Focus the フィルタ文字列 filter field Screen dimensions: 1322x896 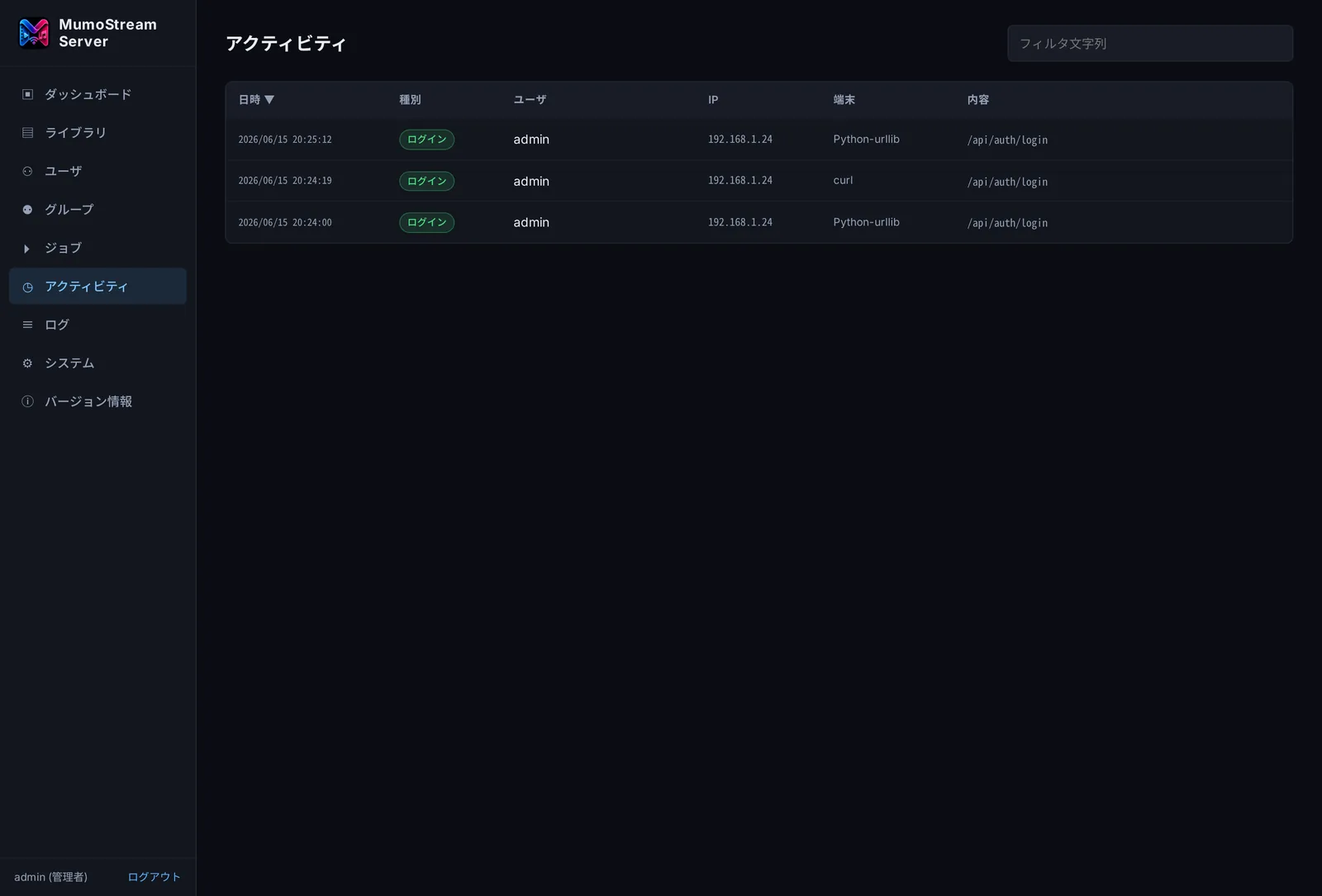coord(1150,43)
